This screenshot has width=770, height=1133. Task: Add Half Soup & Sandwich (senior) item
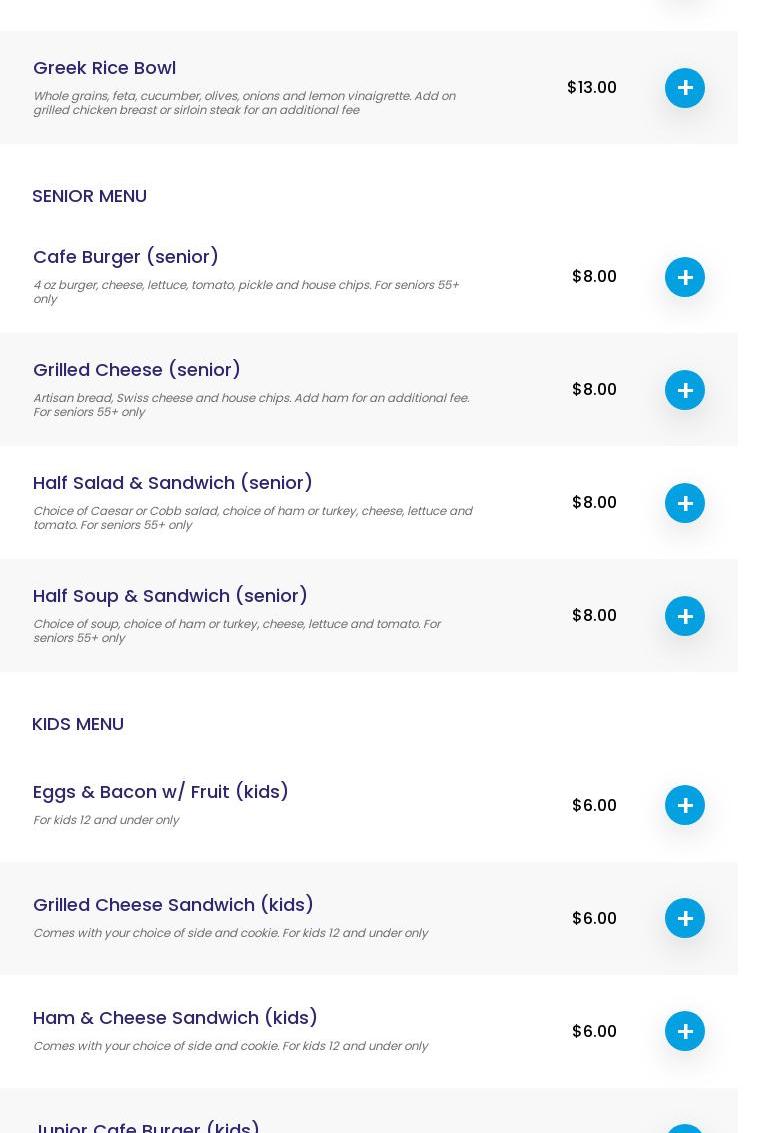click(685, 616)
